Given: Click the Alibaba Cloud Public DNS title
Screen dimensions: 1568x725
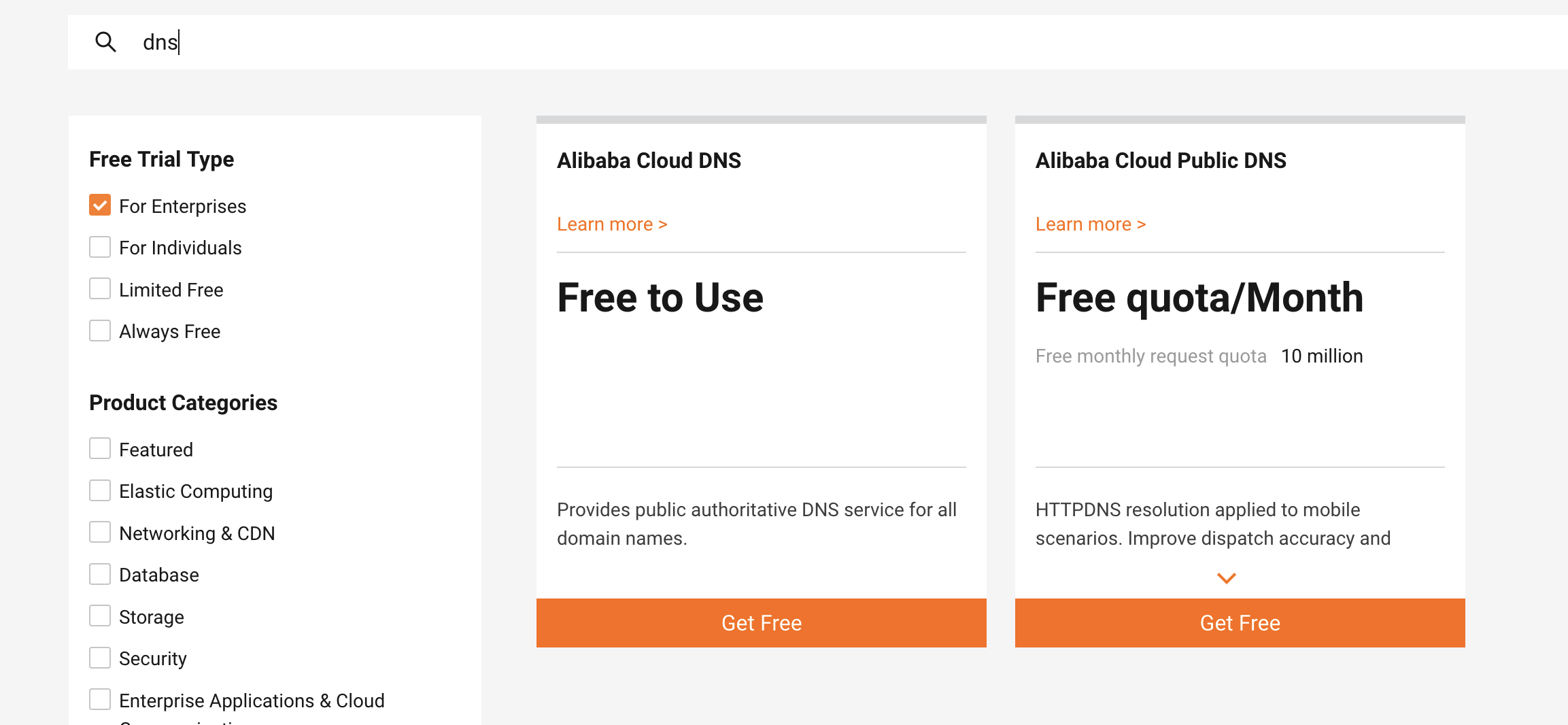Looking at the screenshot, I should pyautogui.click(x=1161, y=161).
